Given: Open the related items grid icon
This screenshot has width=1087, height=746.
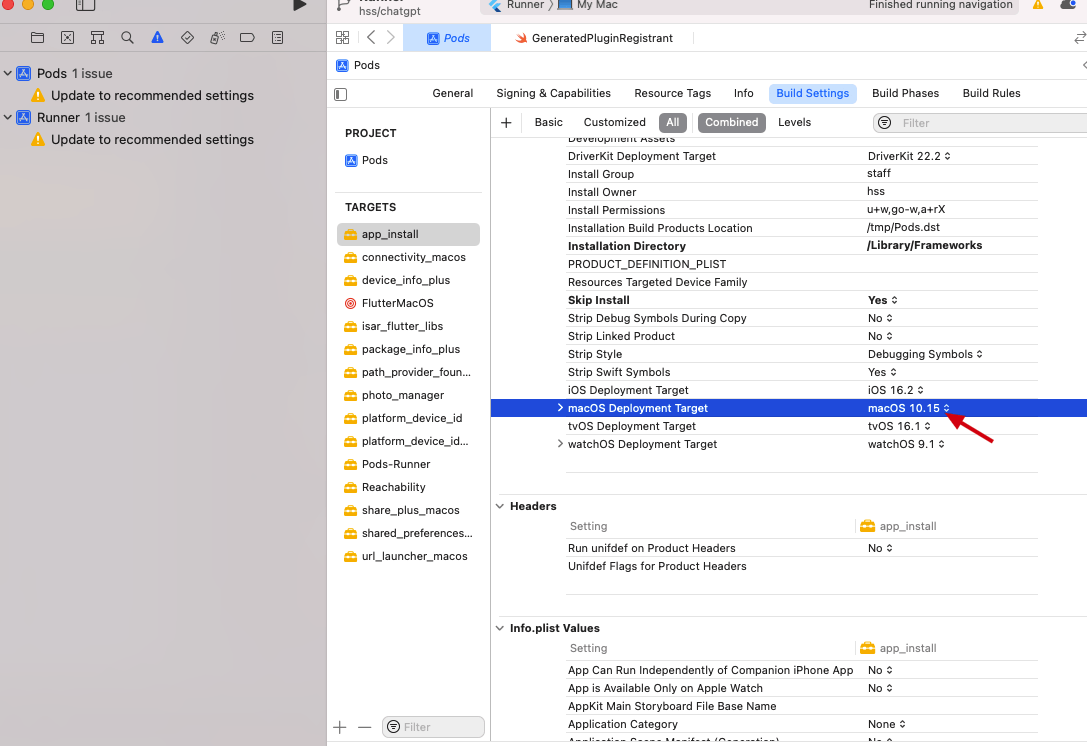Looking at the screenshot, I should [342, 37].
